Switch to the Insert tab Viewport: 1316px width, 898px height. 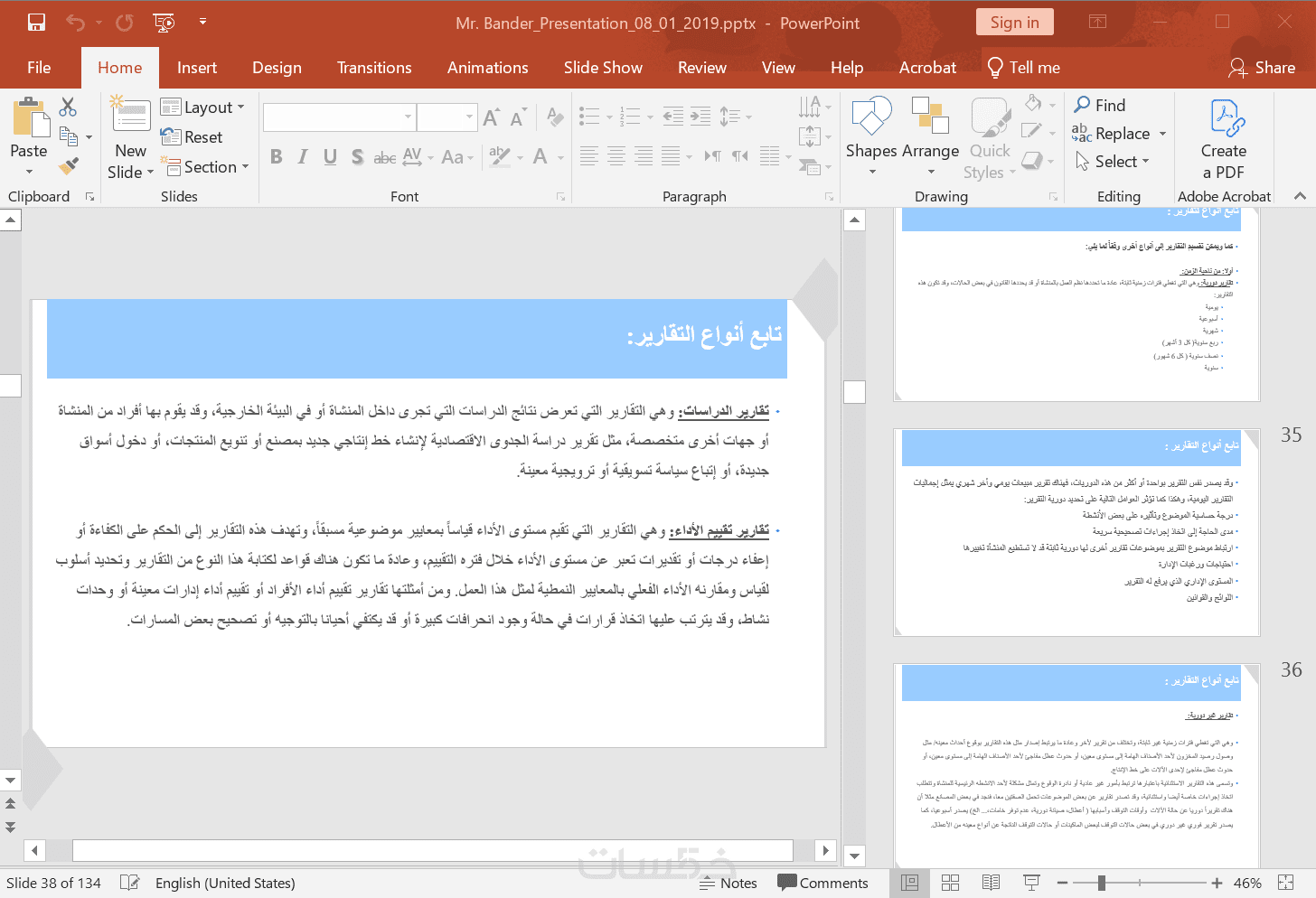pyautogui.click(x=197, y=68)
